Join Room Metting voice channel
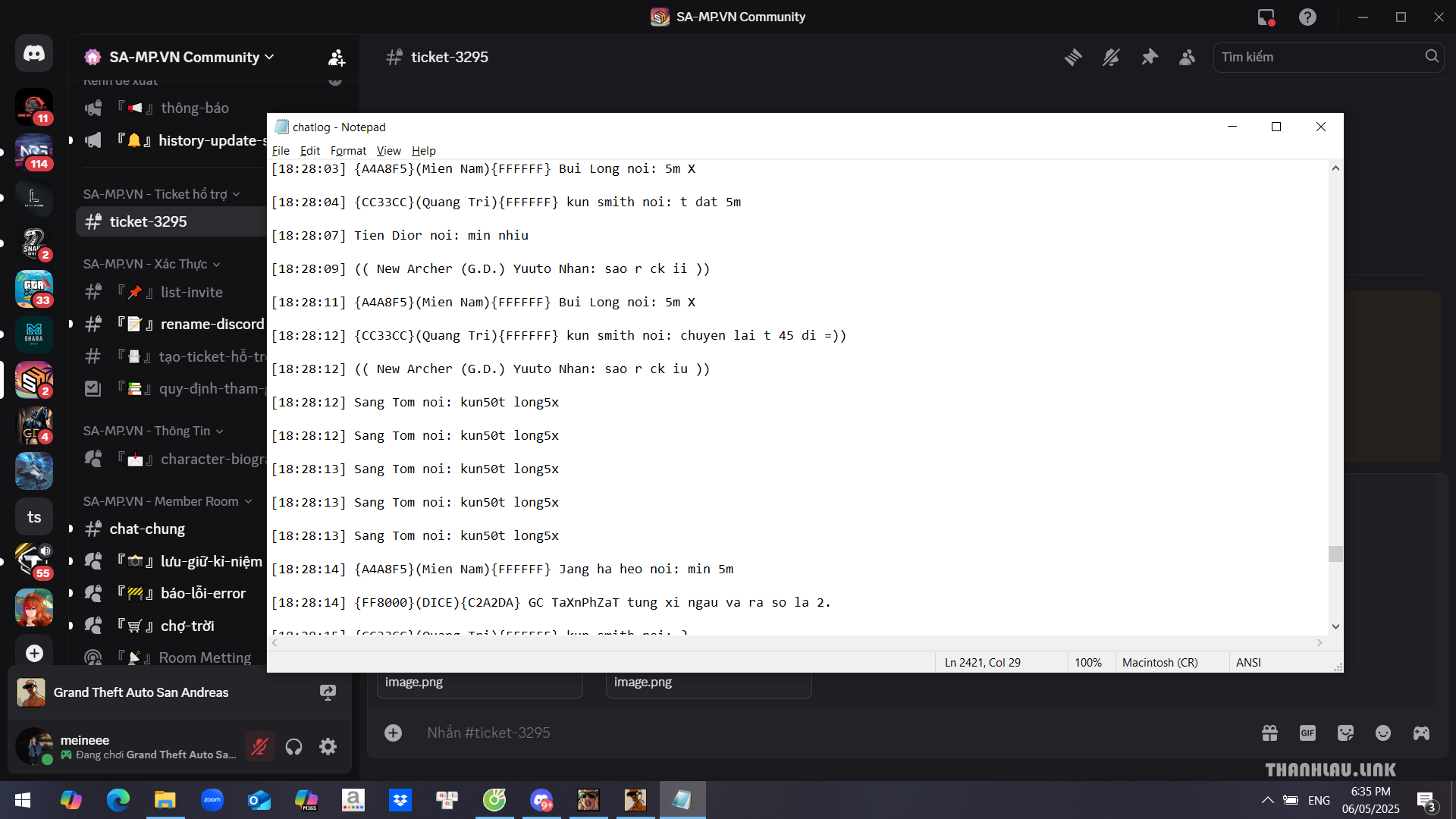The height and width of the screenshot is (819, 1456). pyautogui.click(x=171, y=657)
